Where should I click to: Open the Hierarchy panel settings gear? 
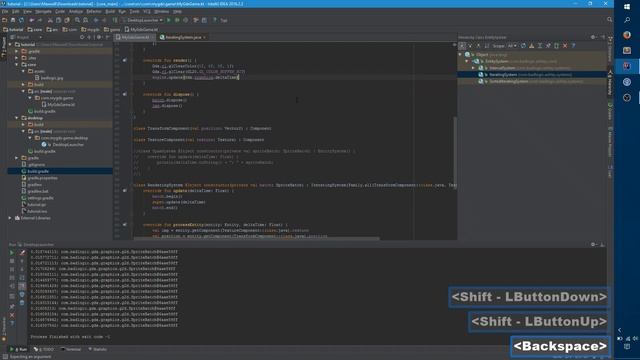[593, 37]
